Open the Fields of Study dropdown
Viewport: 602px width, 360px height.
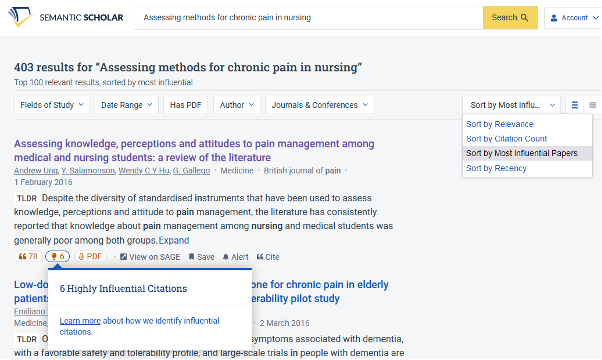click(52, 105)
